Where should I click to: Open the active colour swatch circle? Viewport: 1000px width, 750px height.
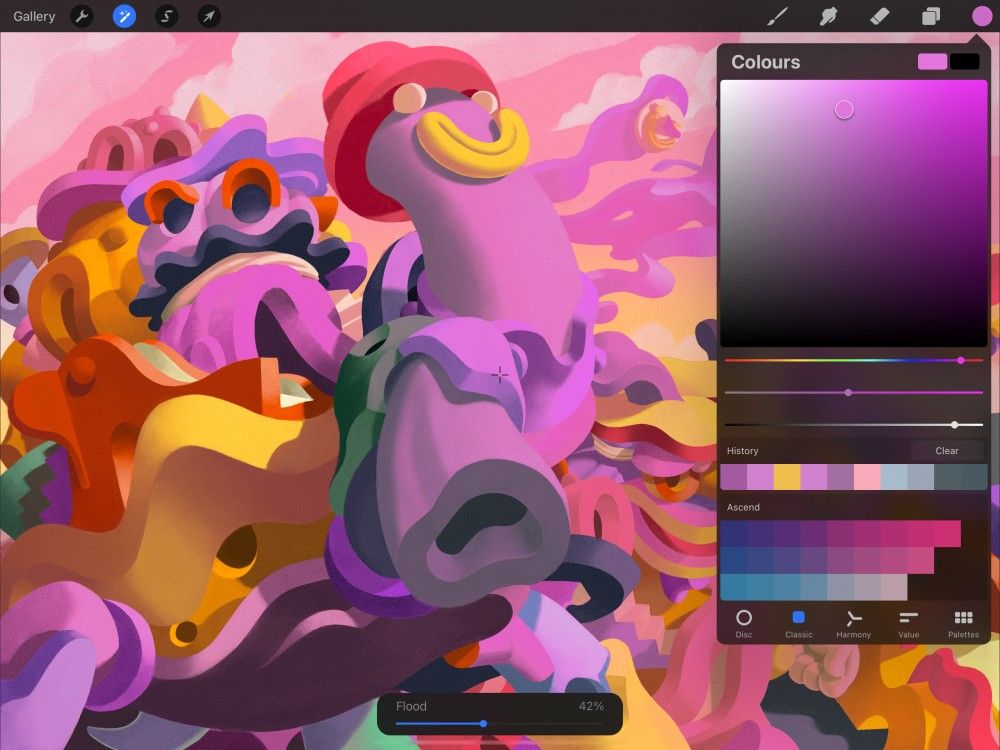982,16
